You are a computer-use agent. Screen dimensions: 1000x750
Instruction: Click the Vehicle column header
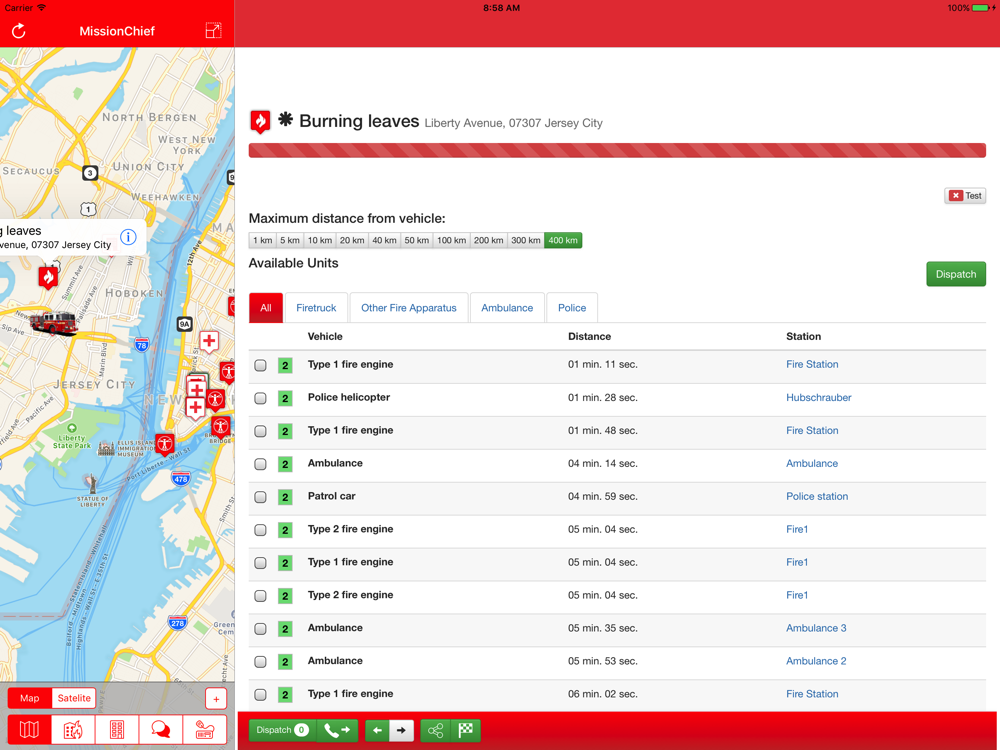[325, 336]
